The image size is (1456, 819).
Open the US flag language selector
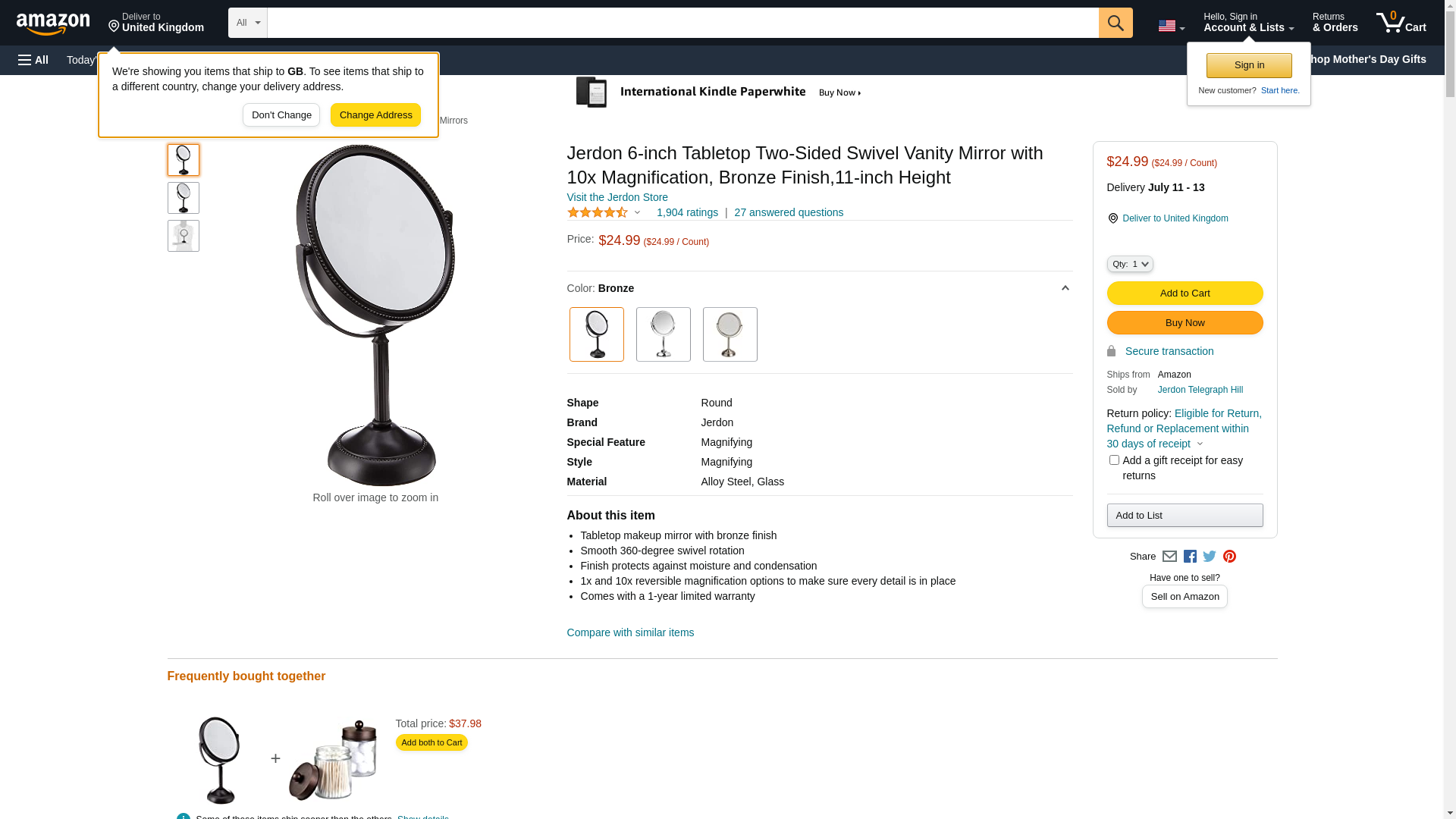coord(1172,26)
